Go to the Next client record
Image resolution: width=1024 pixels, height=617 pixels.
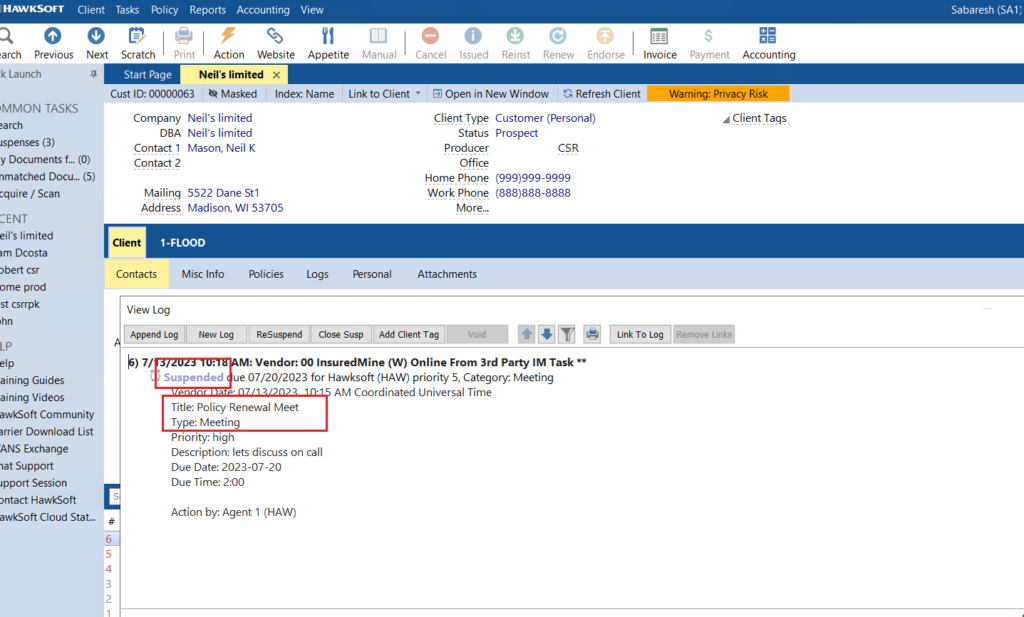pos(97,43)
